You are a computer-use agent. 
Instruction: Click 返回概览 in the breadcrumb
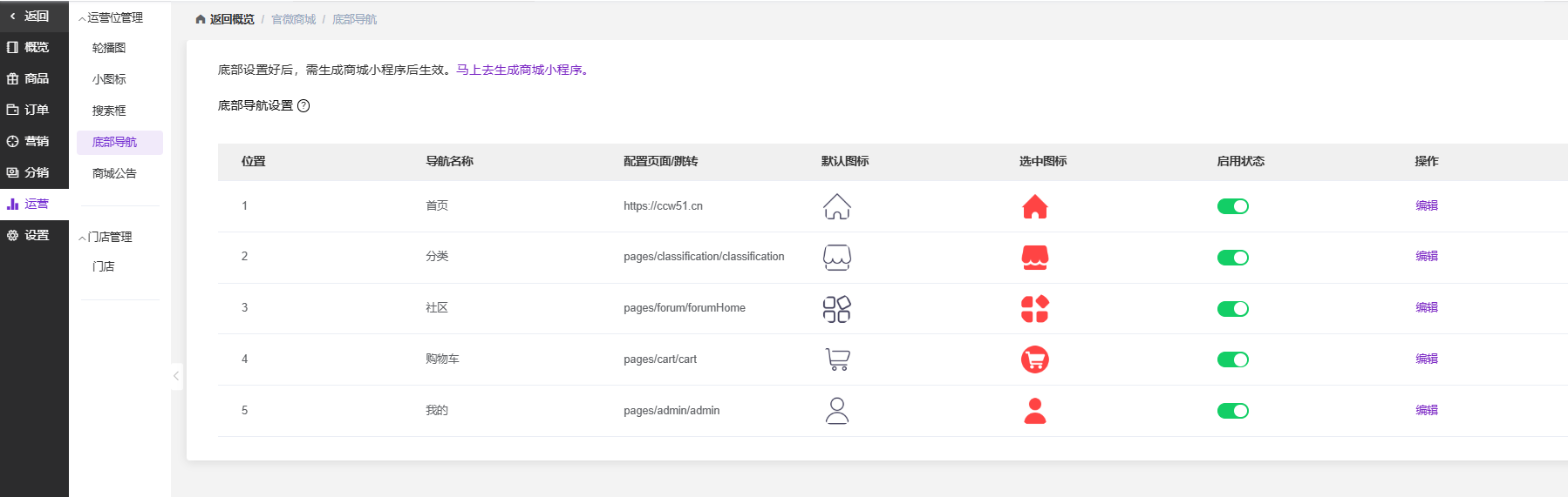click(232, 19)
